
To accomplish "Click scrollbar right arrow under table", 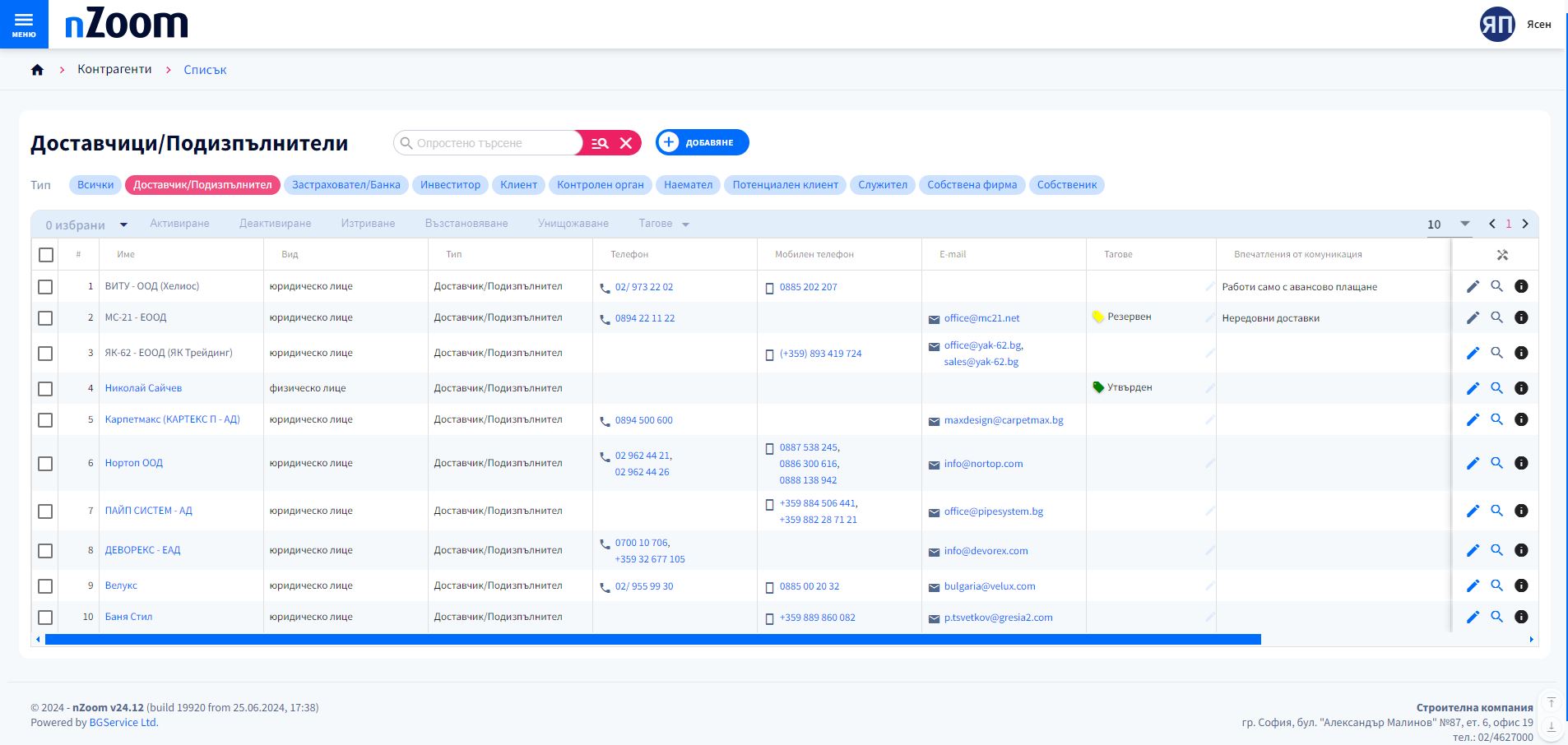I will click(1531, 639).
